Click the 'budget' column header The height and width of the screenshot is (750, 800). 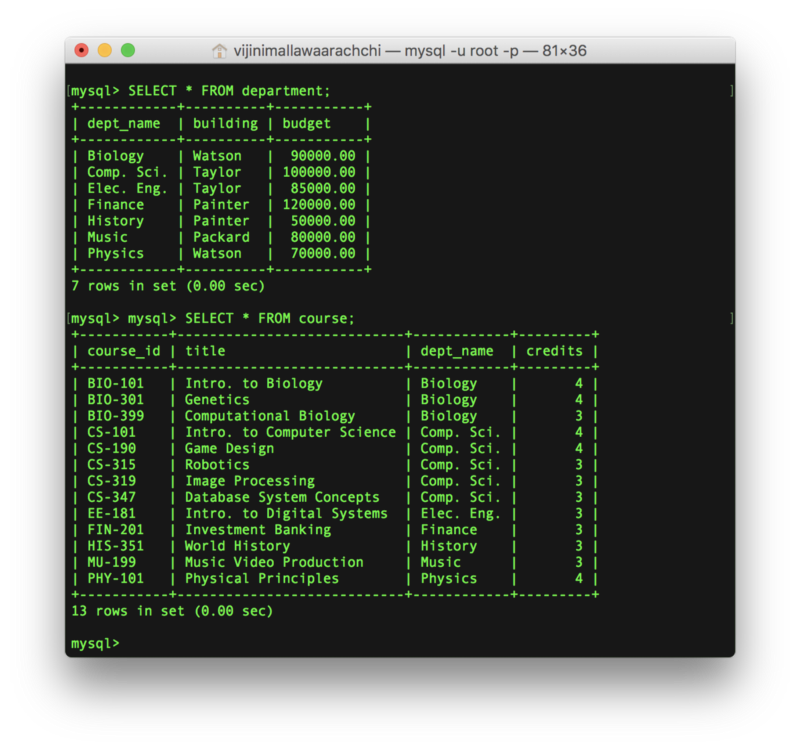[306, 124]
